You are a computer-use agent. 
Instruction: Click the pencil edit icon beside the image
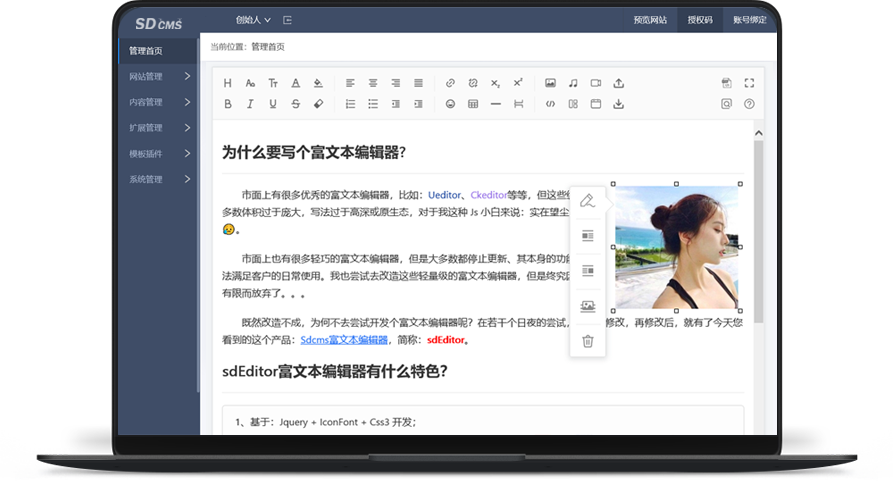tap(588, 201)
